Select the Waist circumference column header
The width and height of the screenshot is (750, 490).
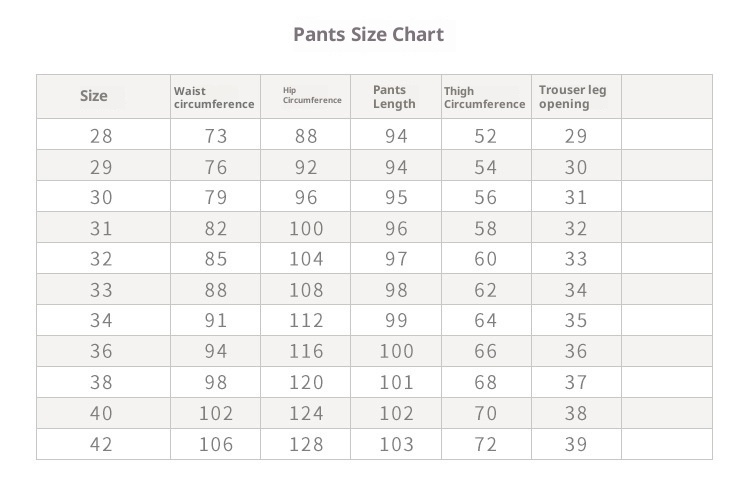pyautogui.click(x=213, y=97)
